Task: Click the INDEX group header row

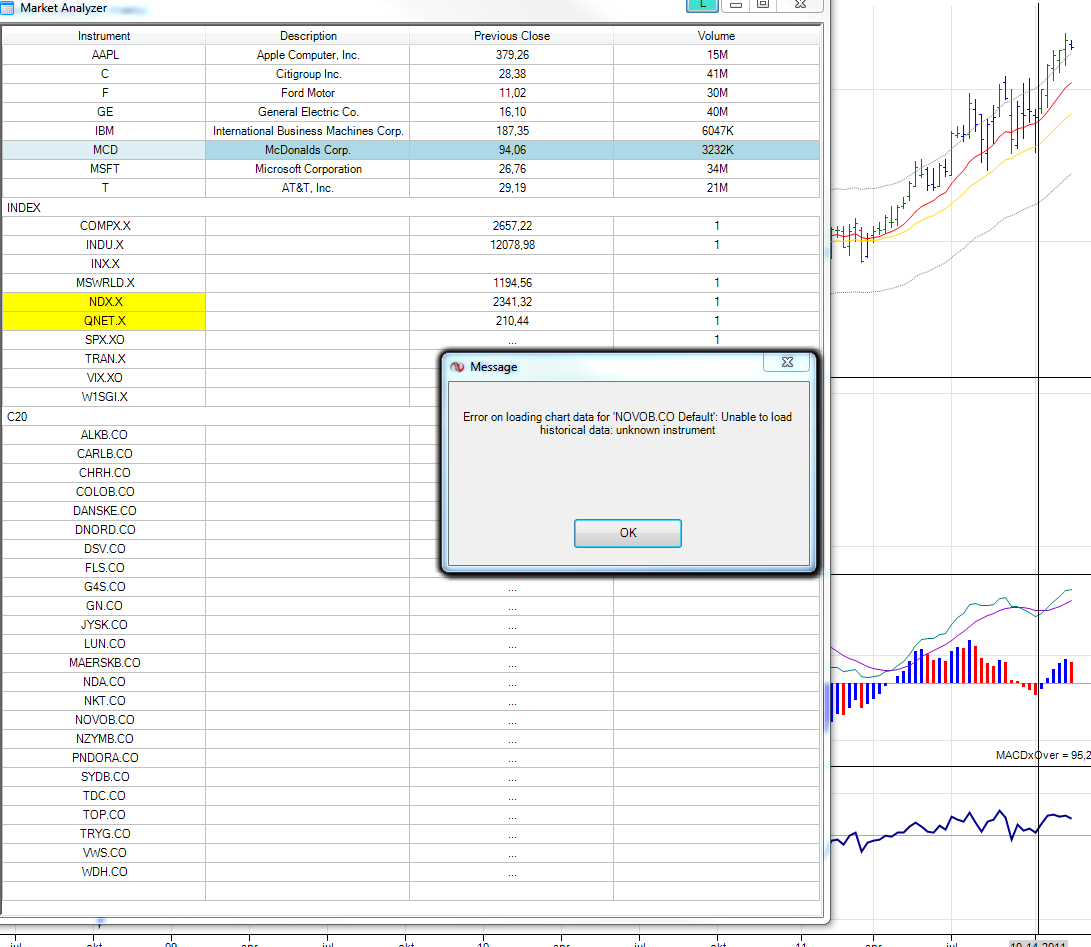Action: click(x=411, y=207)
